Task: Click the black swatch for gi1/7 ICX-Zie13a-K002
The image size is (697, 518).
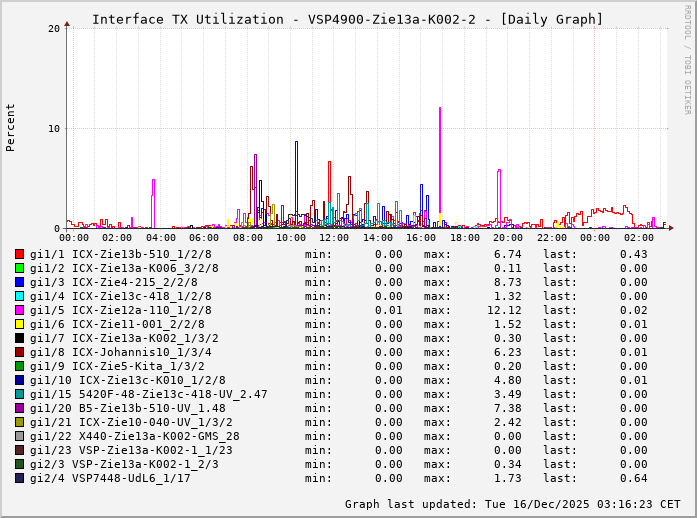Action: (19, 338)
